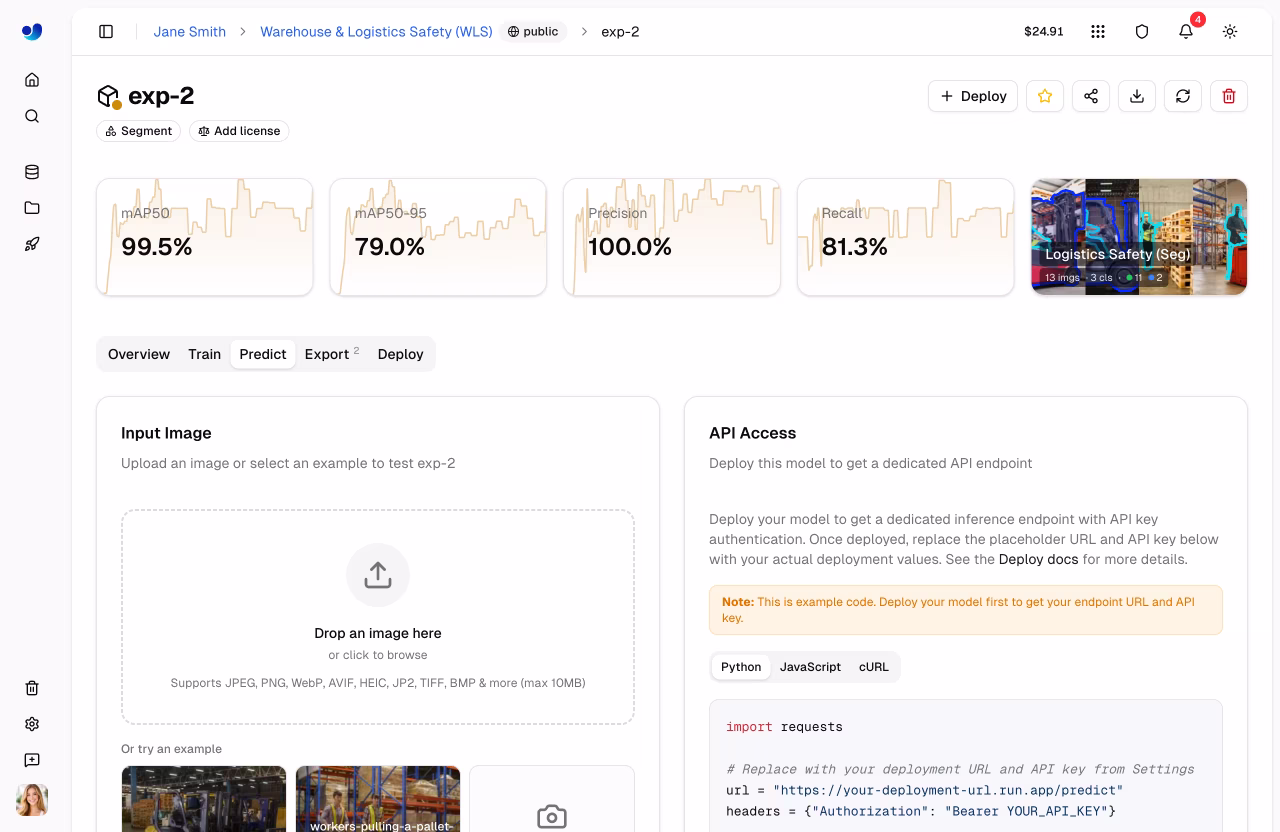Delete exp-2 with red trash icon
The height and width of the screenshot is (832, 1280).
1229,96
